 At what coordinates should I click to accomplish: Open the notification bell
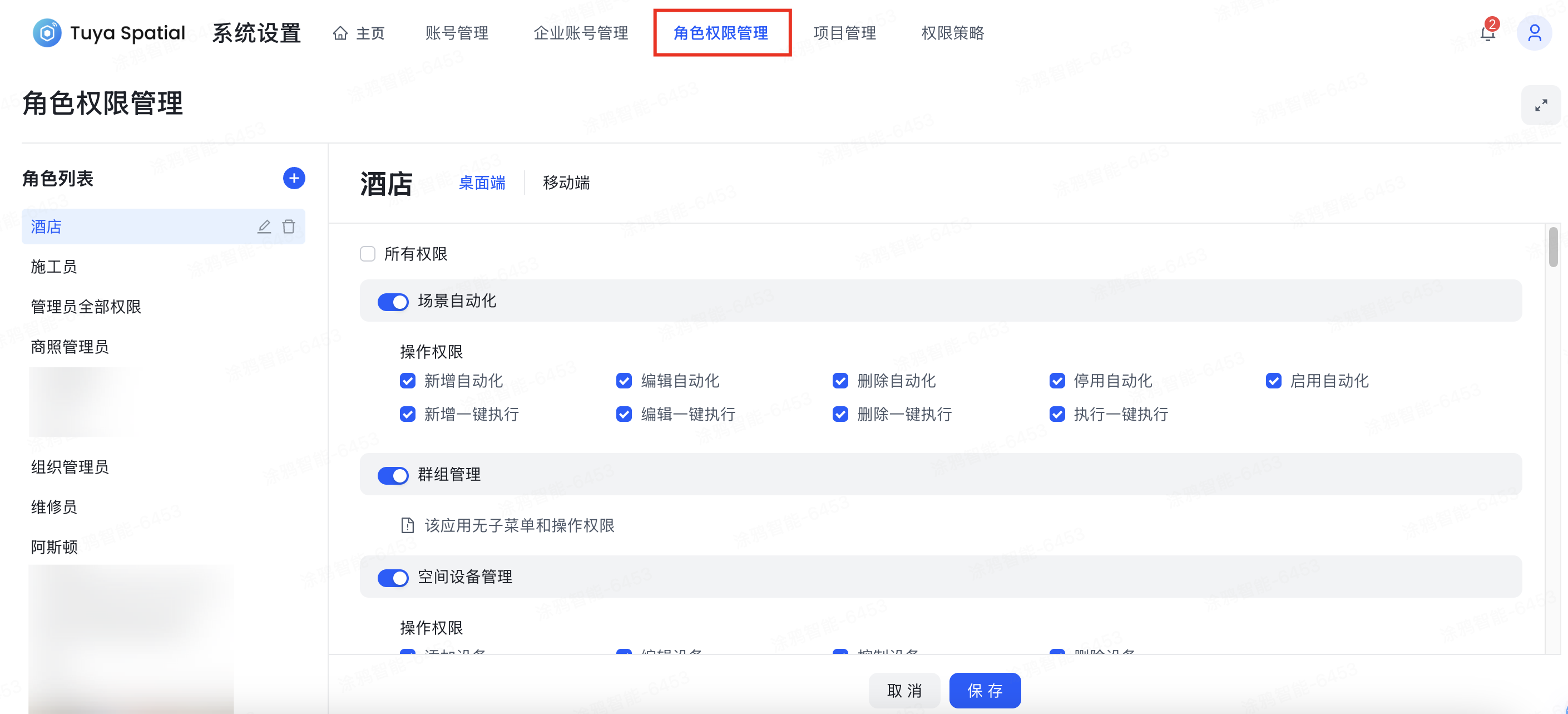point(1487,33)
